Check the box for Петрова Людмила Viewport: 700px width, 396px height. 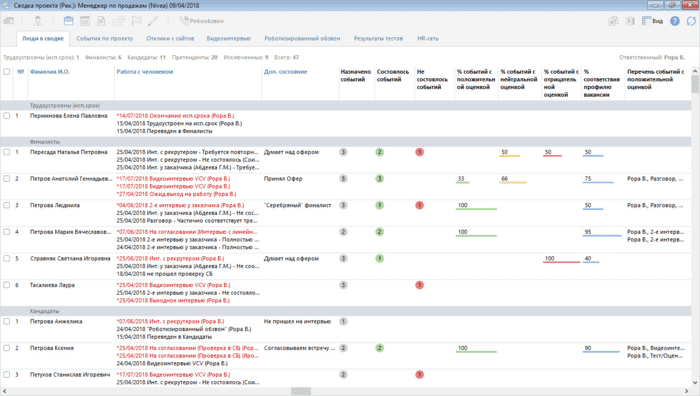point(7,205)
